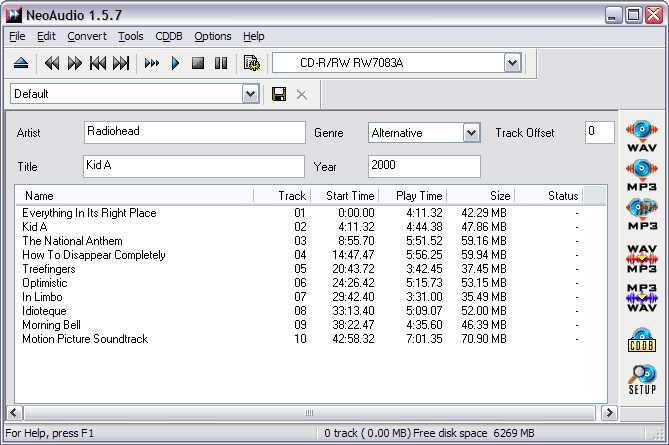Sort by the Start Time column header

click(x=345, y=196)
